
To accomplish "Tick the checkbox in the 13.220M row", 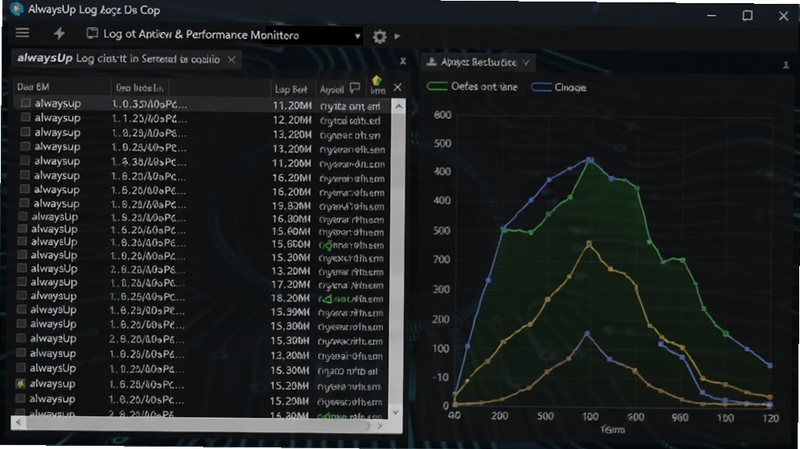I will (25, 132).
